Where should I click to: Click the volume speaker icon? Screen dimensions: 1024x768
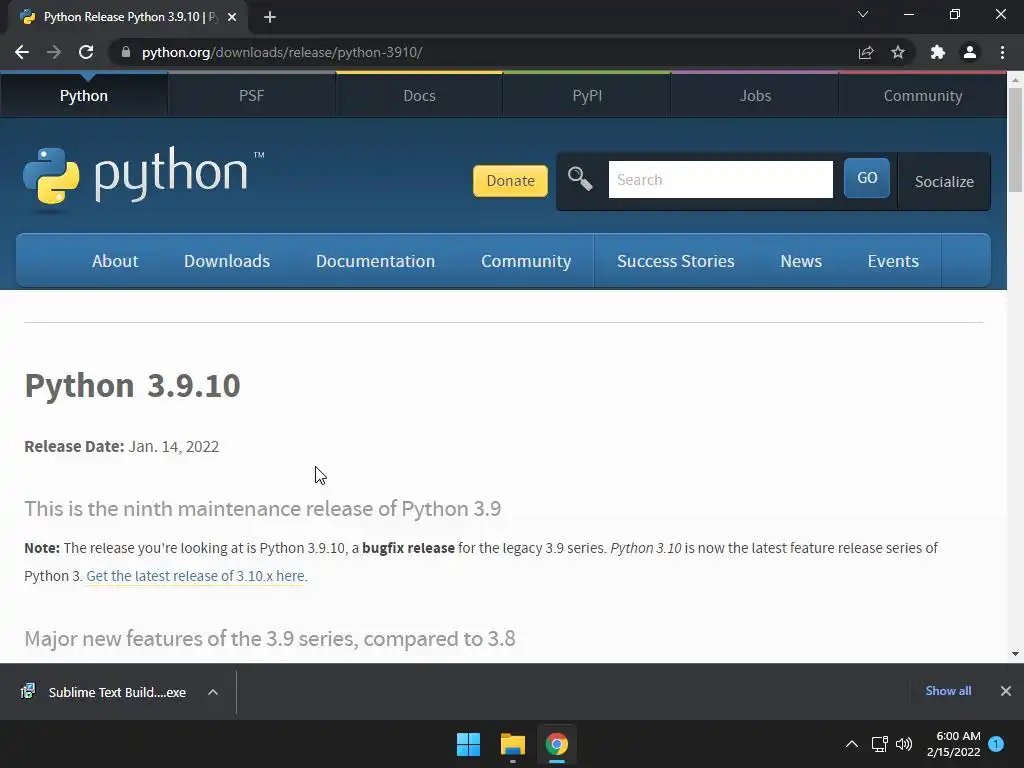coord(904,744)
